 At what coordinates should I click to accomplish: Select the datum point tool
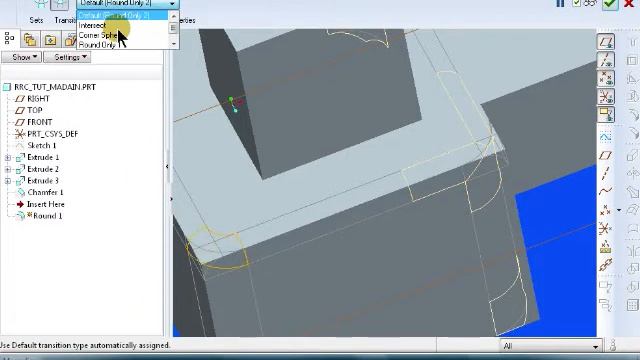coord(606,210)
